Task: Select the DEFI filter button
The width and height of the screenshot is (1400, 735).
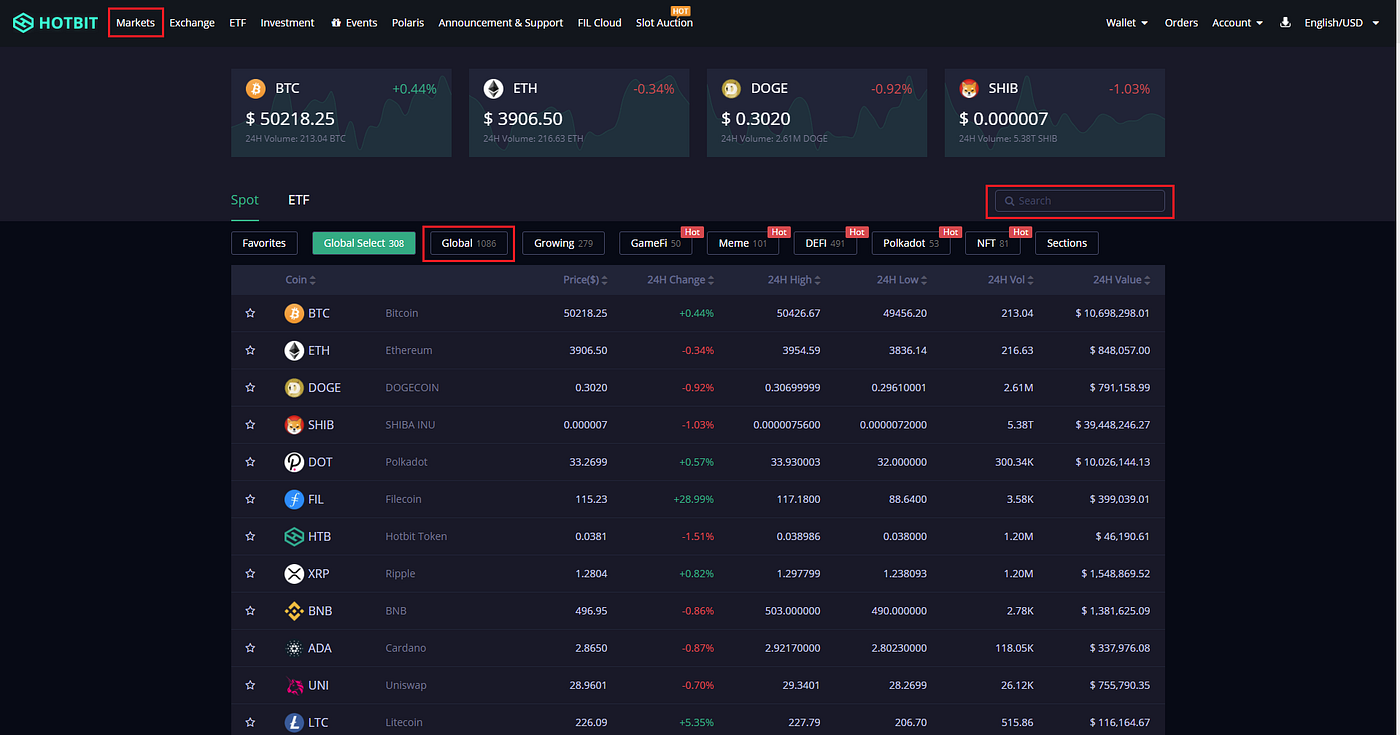Action: pyautogui.click(x=825, y=243)
